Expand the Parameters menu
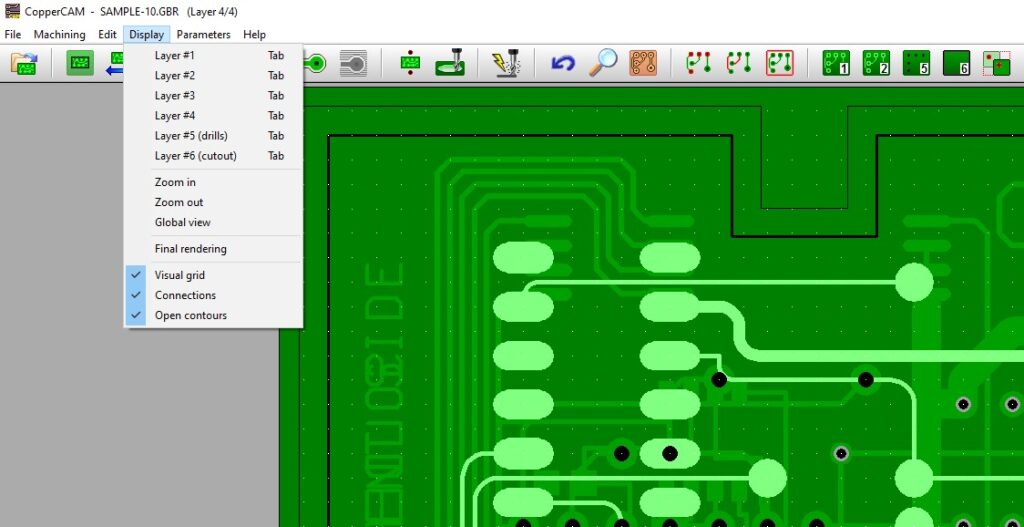 [203, 34]
